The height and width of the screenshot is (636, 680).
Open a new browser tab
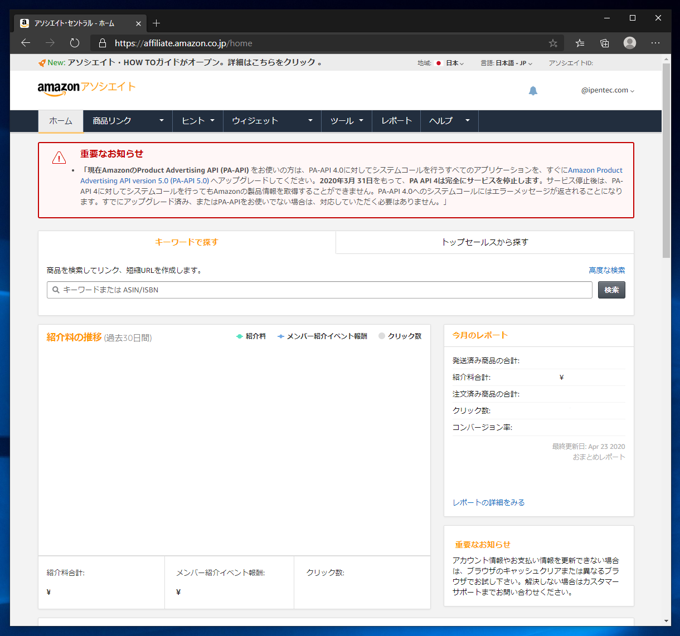(157, 23)
